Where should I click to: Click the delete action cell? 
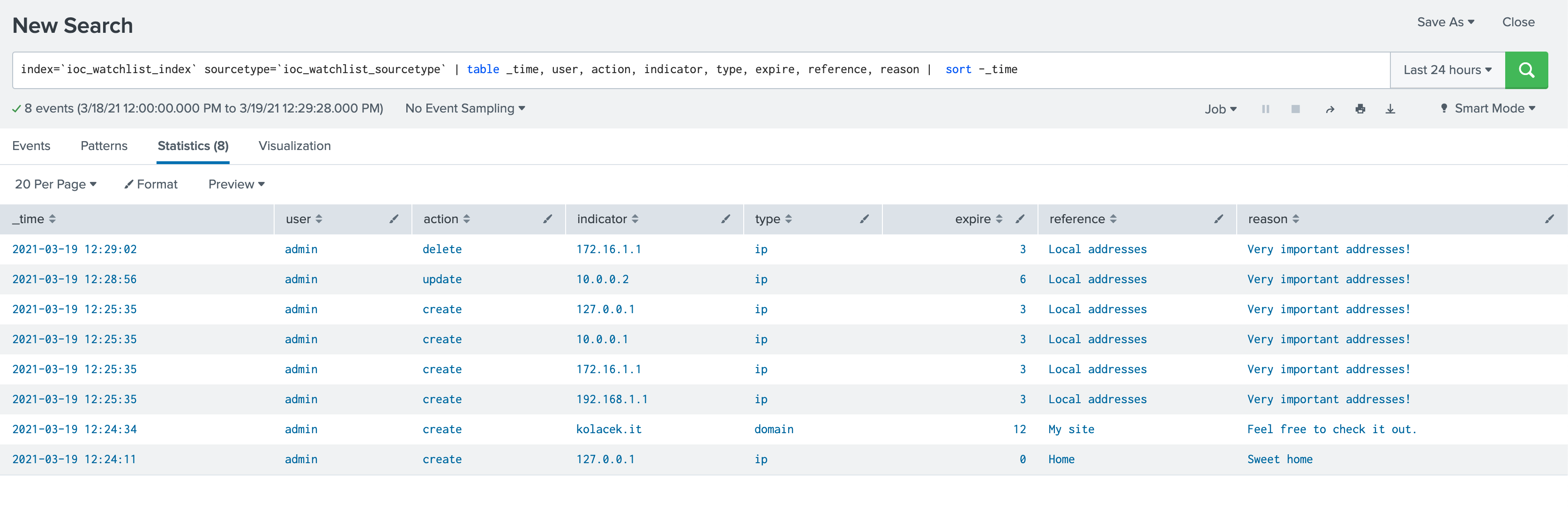click(442, 249)
